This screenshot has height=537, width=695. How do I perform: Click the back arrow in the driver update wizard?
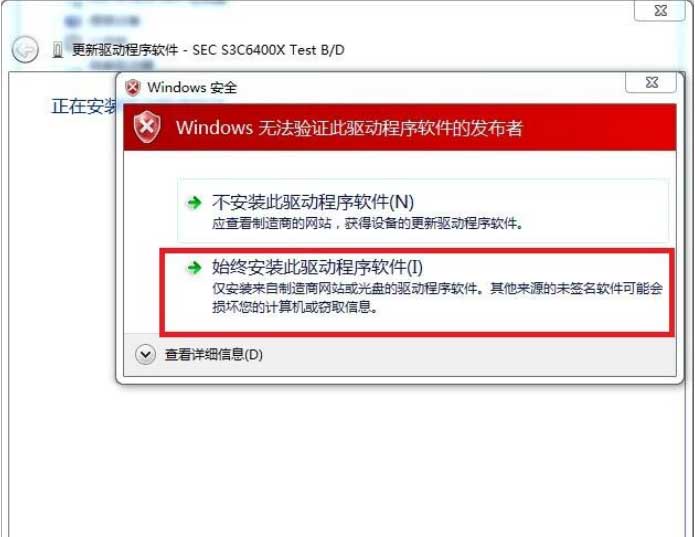(25, 50)
